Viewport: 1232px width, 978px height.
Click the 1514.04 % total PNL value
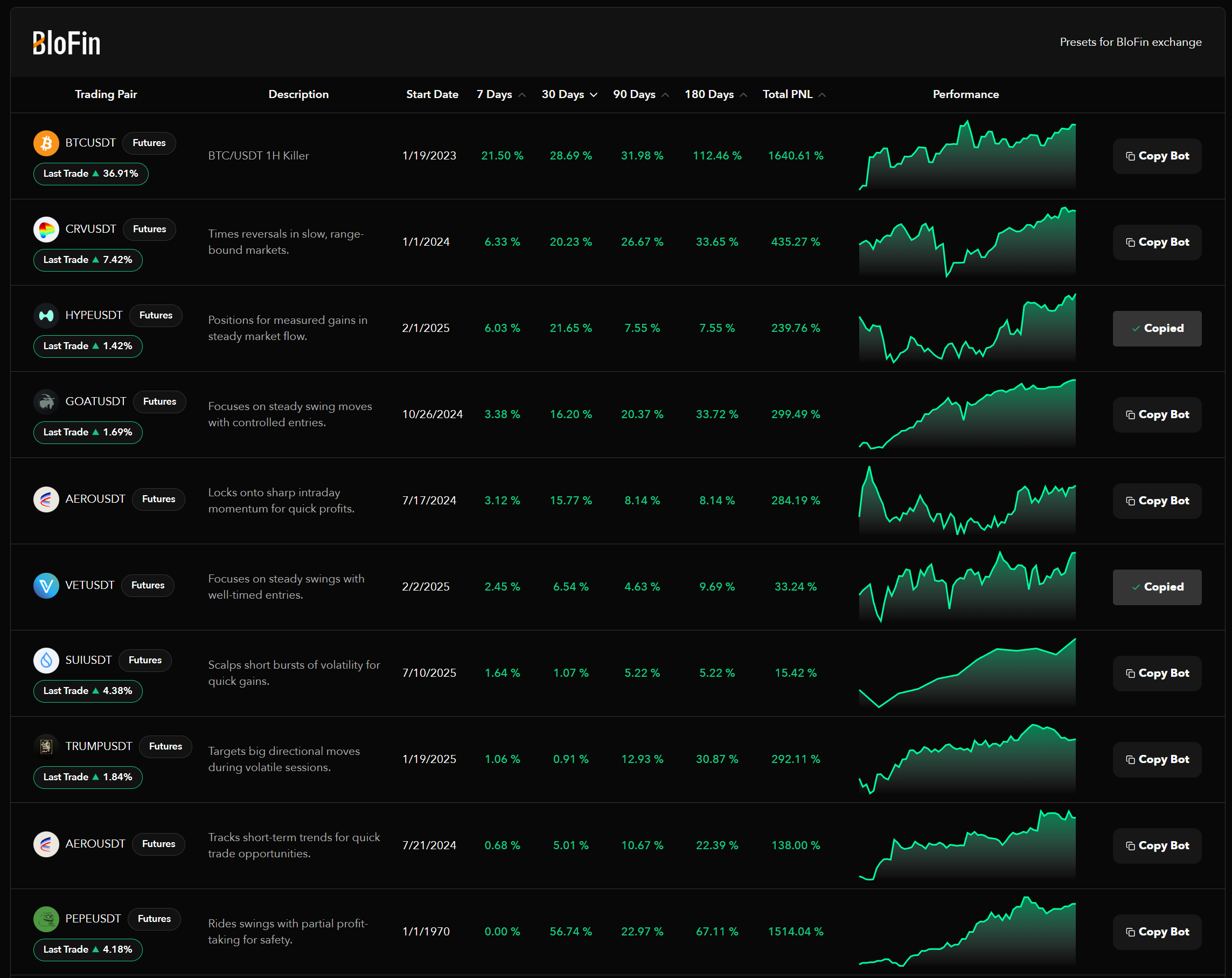pyautogui.click(x=796, y=932)
